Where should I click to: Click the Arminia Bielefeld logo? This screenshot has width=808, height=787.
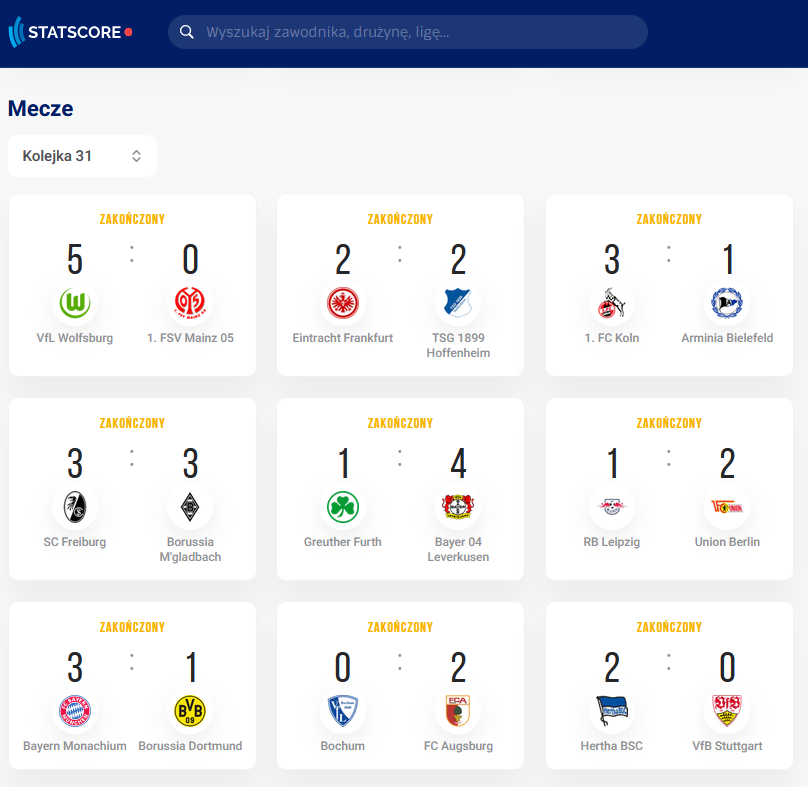[727, 303]
